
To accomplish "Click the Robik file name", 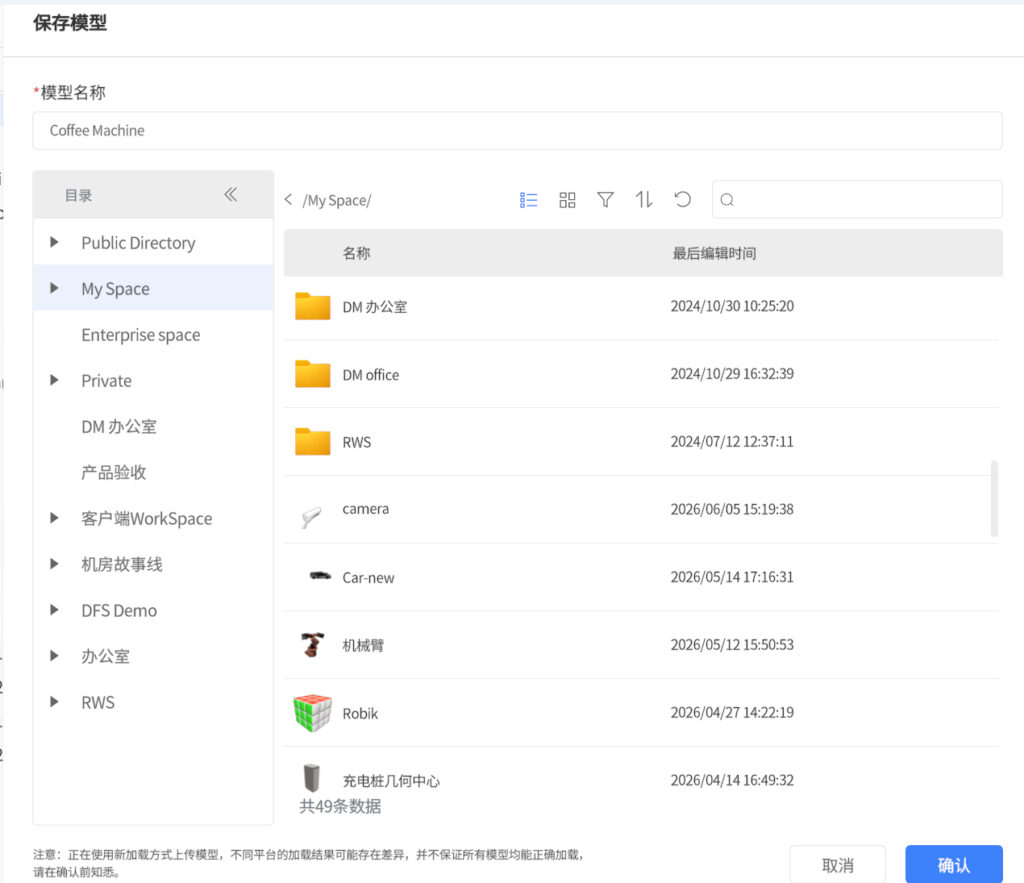I will point(360,713).
